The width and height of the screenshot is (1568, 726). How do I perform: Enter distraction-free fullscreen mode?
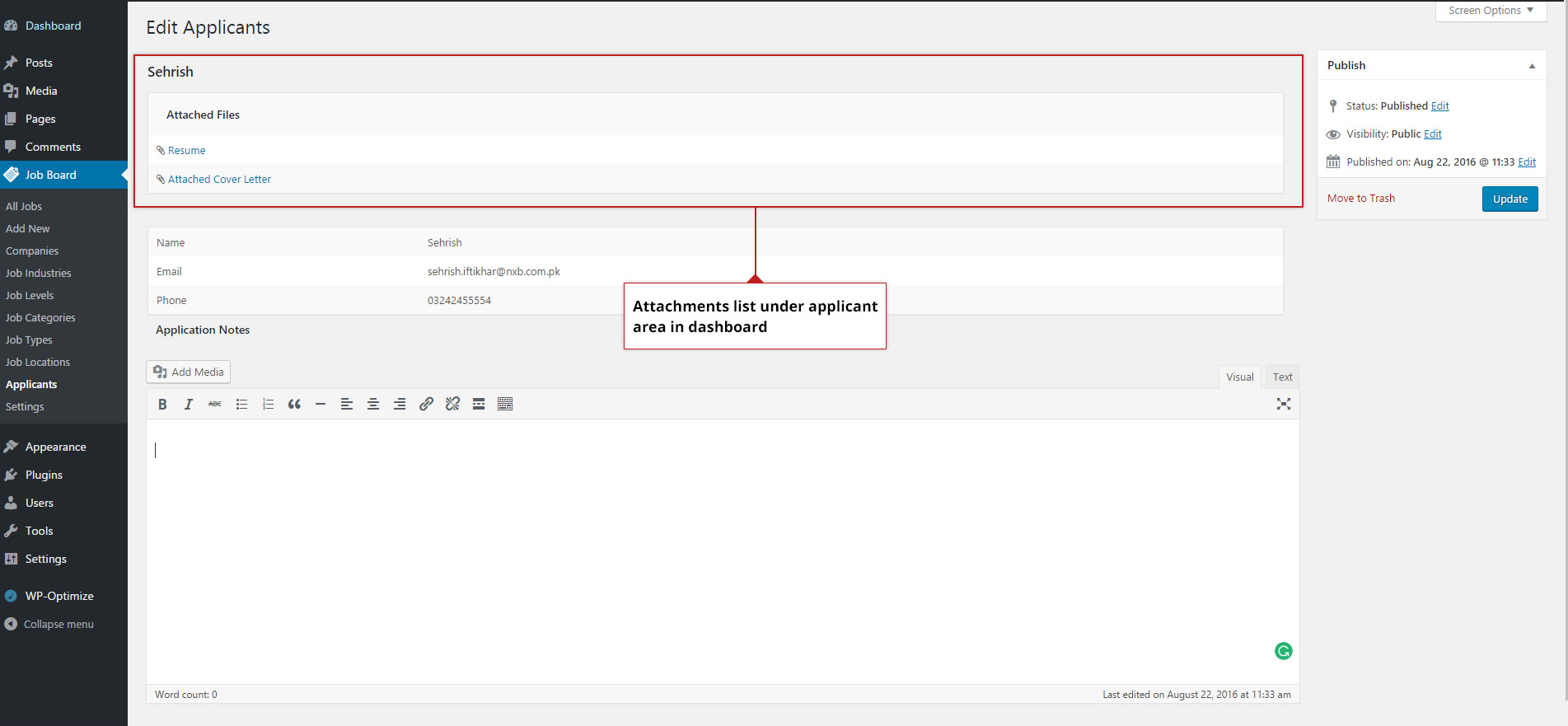(x=1284, y=404)
